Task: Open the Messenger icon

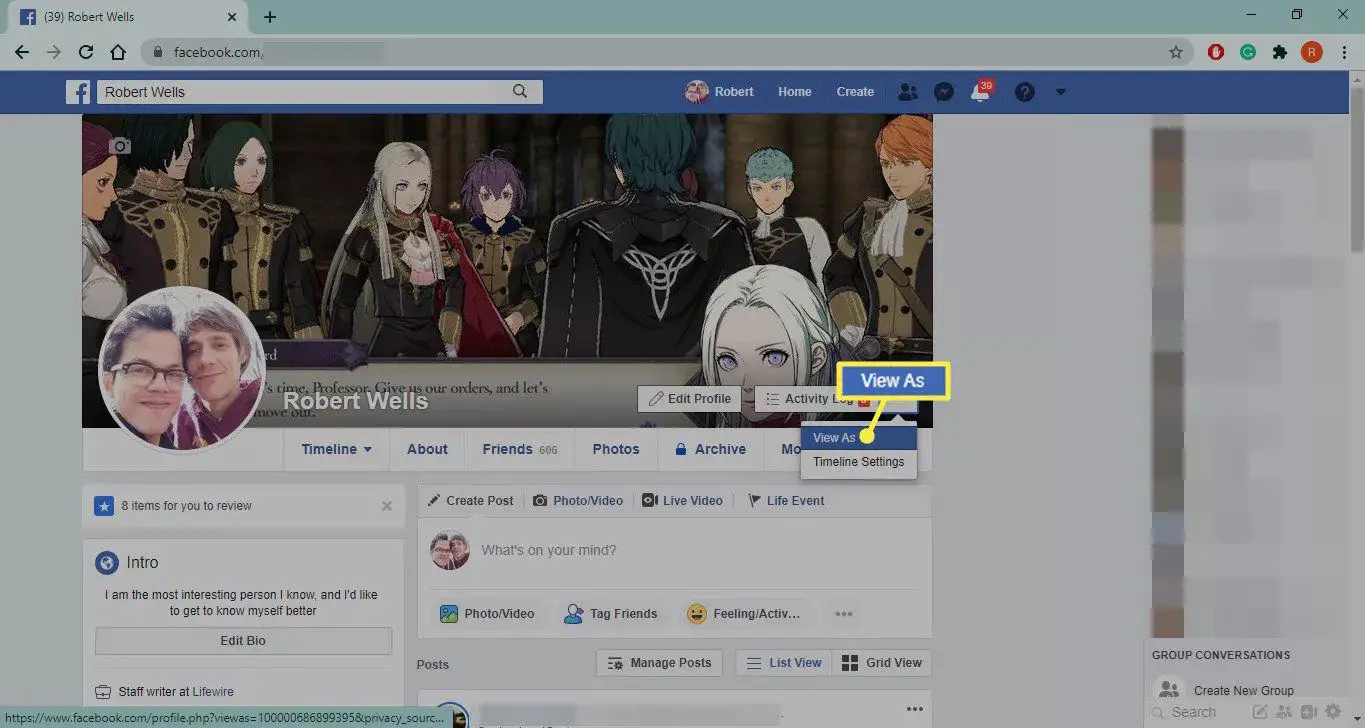Action: coord(943,92)
